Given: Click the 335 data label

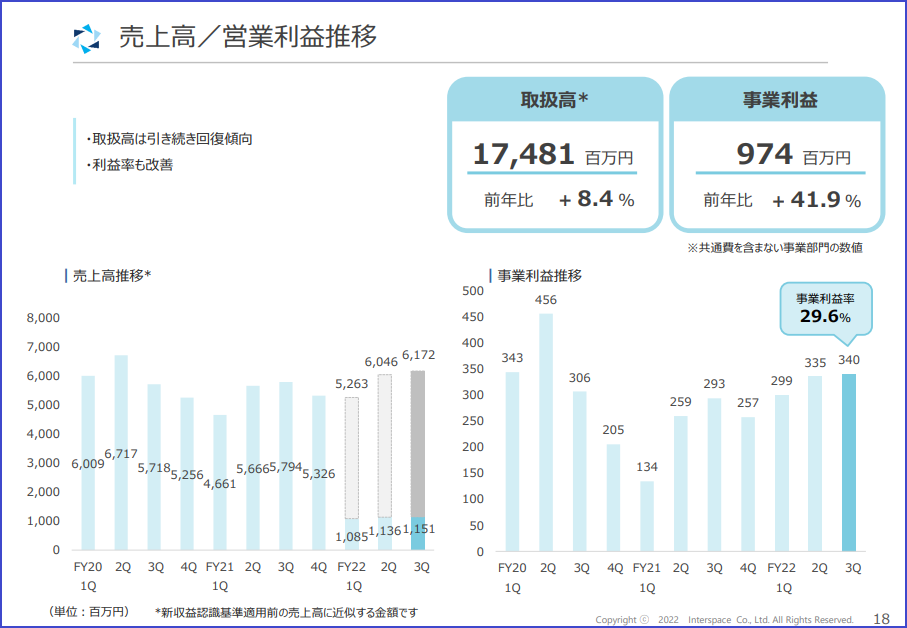Looking at the screenshot, I should pyautogui.click(x=815, y=363).
